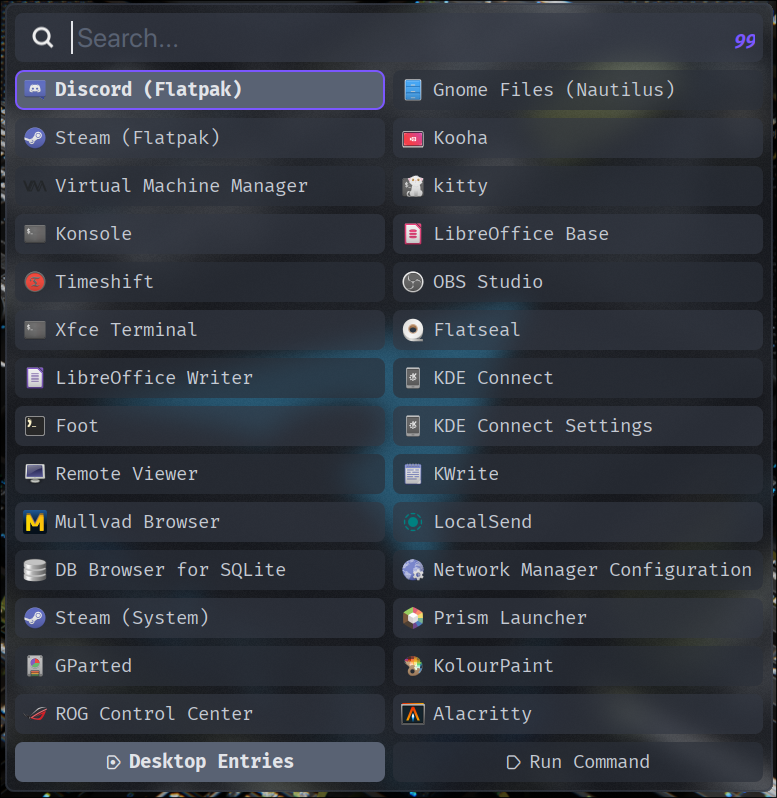Open LibreOffice Base entry label

(521, 234)
